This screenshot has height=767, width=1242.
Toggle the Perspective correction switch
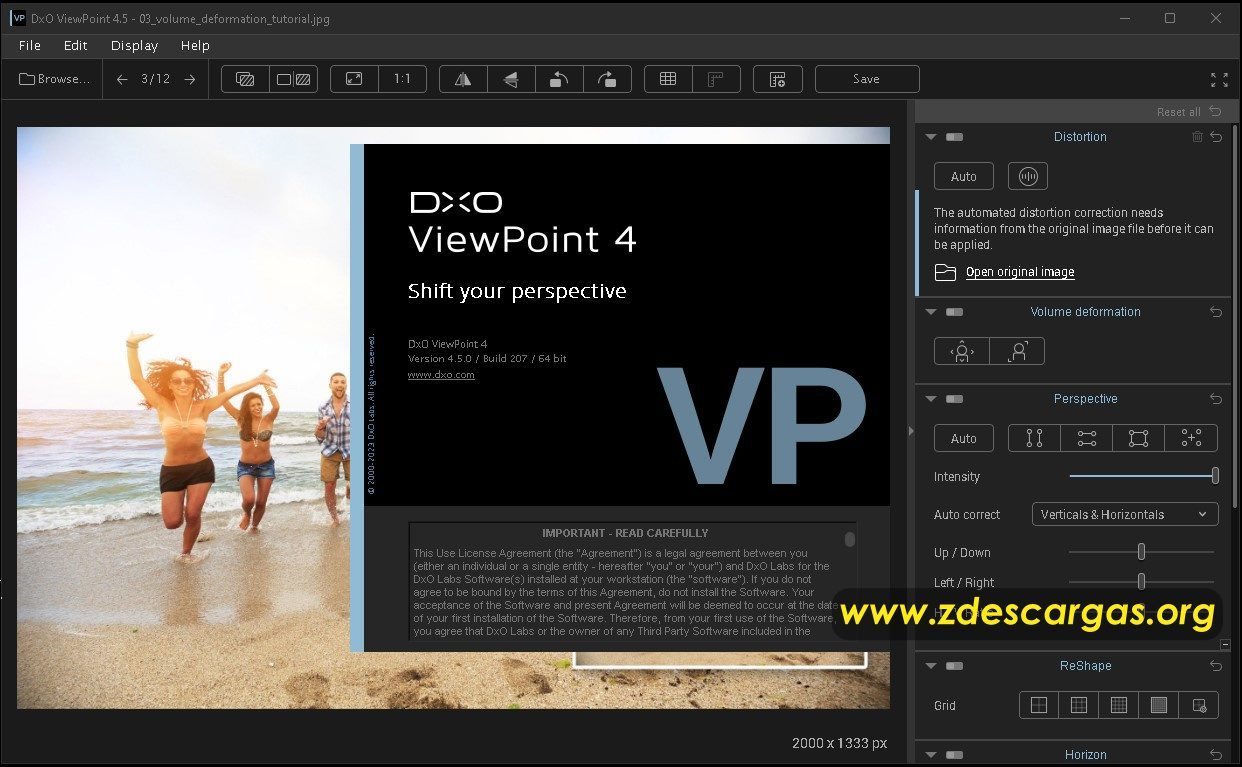954,399
